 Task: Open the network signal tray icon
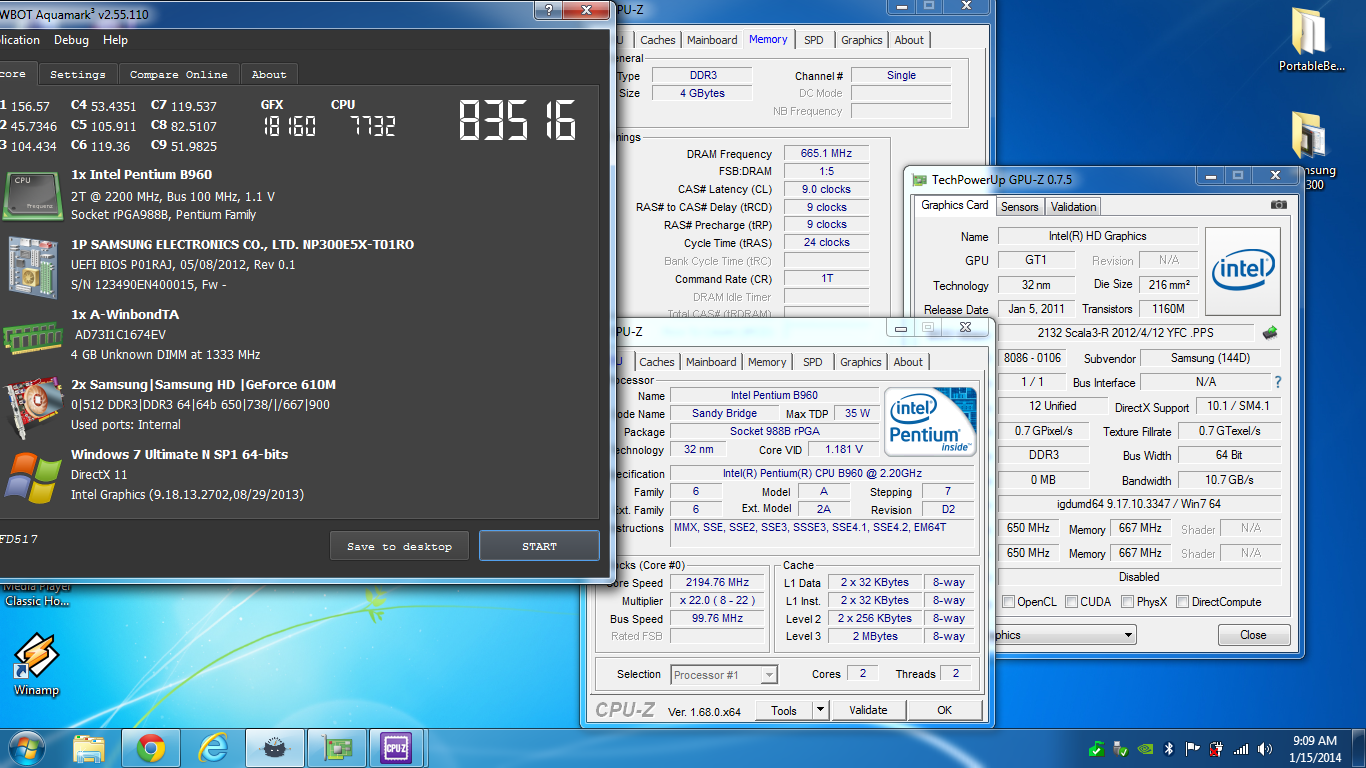click(1241, 749)
